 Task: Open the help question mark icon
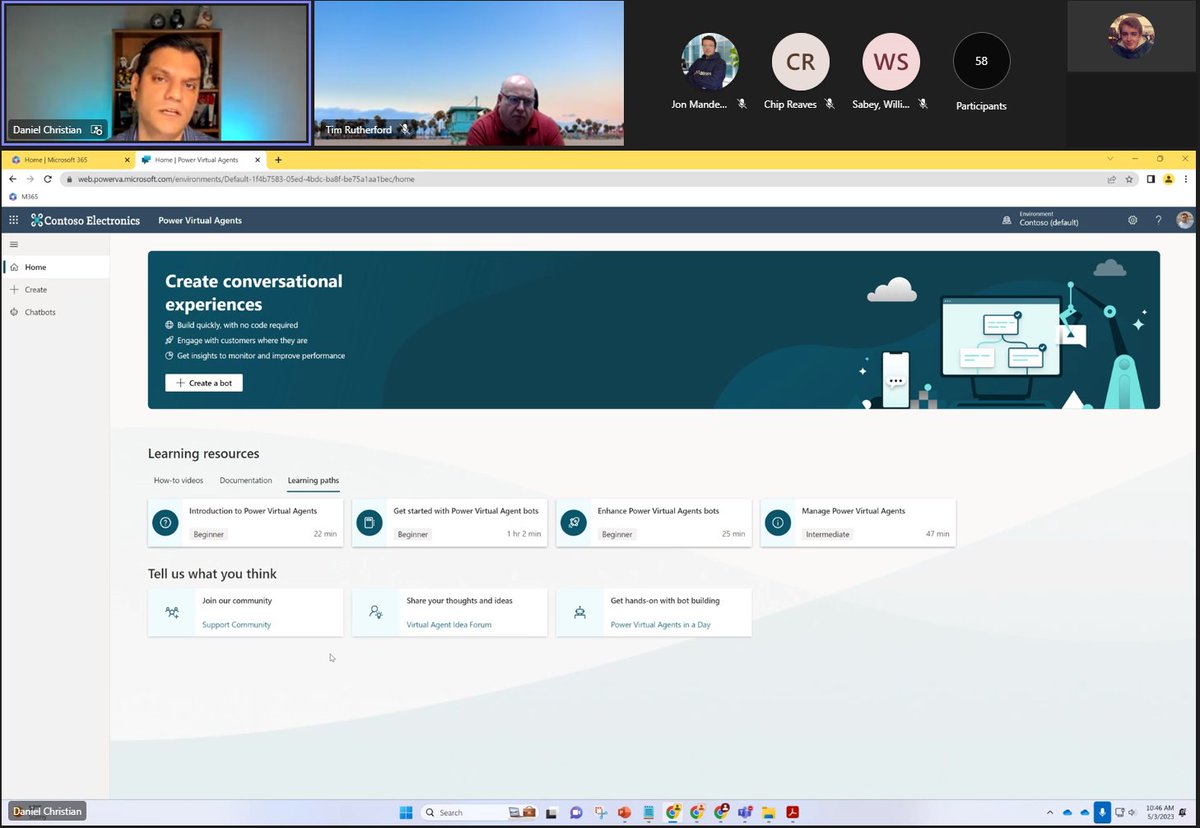(1159, 220)
